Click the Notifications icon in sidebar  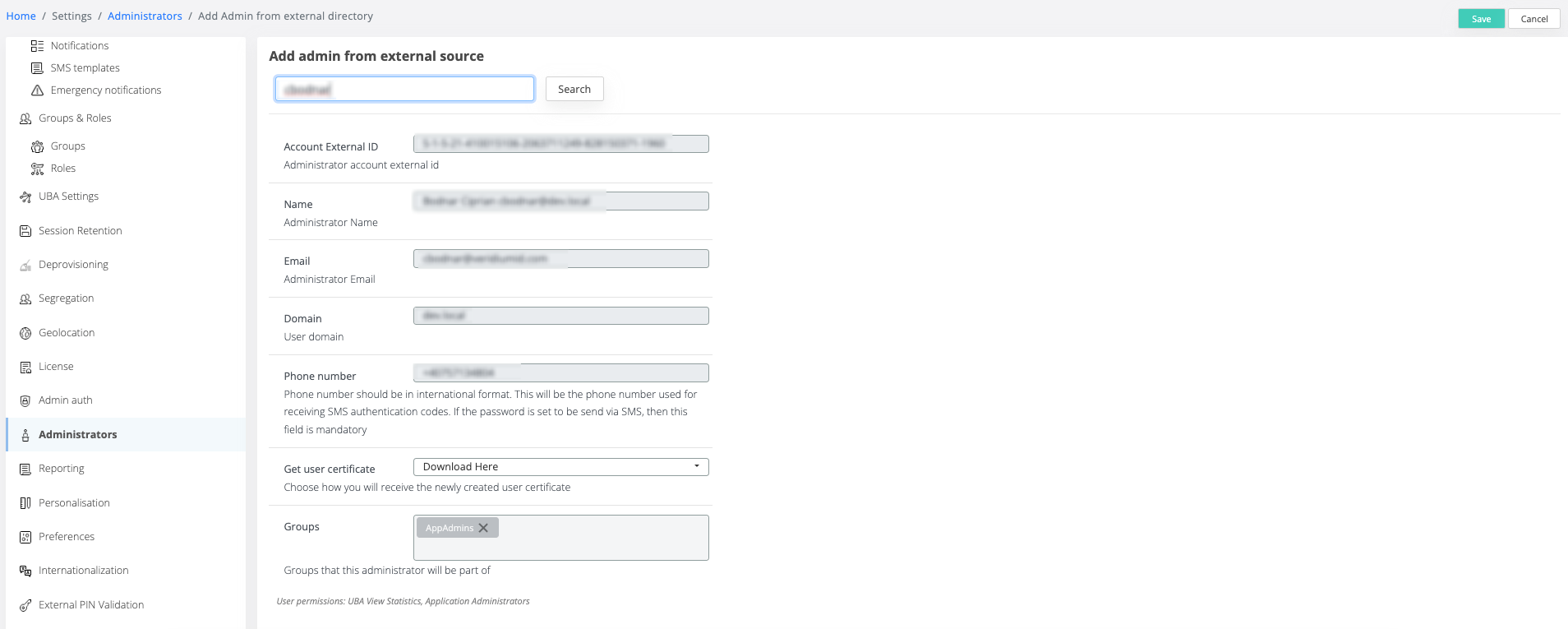(x=37, y=46)
